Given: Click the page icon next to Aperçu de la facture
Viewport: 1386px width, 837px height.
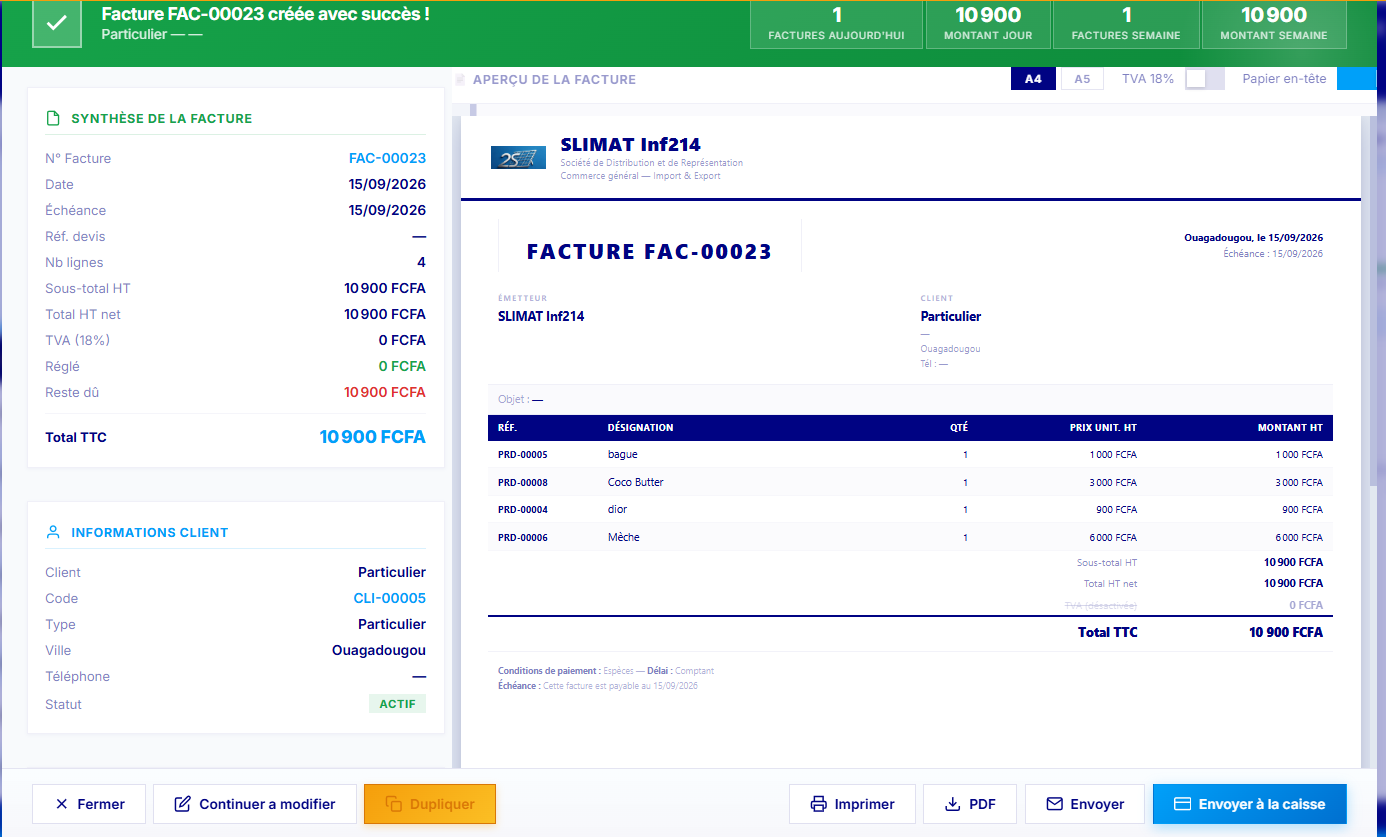Looking at the screenshot, I should [460, 79].
